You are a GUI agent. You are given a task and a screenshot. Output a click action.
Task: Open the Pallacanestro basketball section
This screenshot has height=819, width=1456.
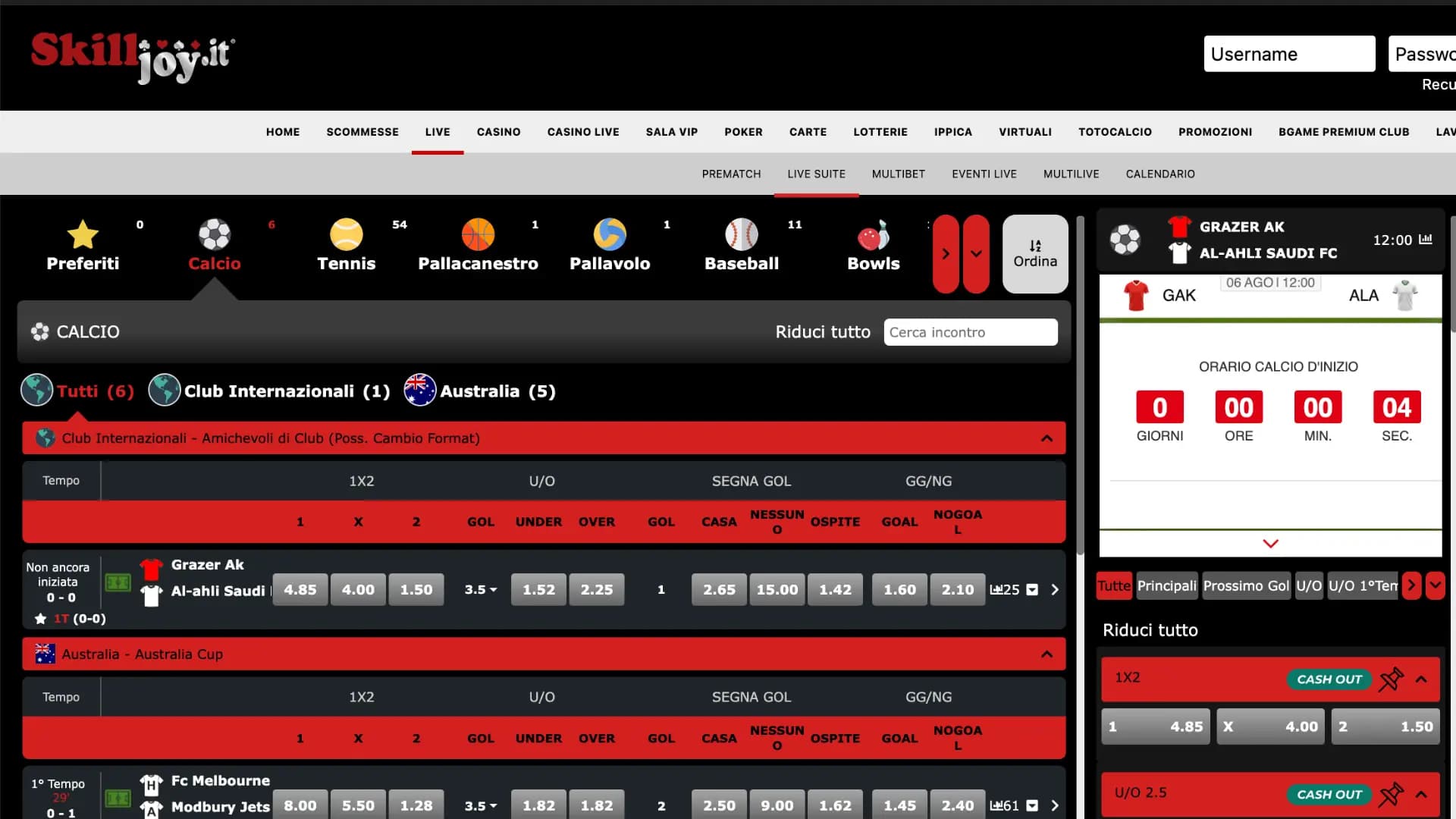pyautogui.click(x=478, y=235)
